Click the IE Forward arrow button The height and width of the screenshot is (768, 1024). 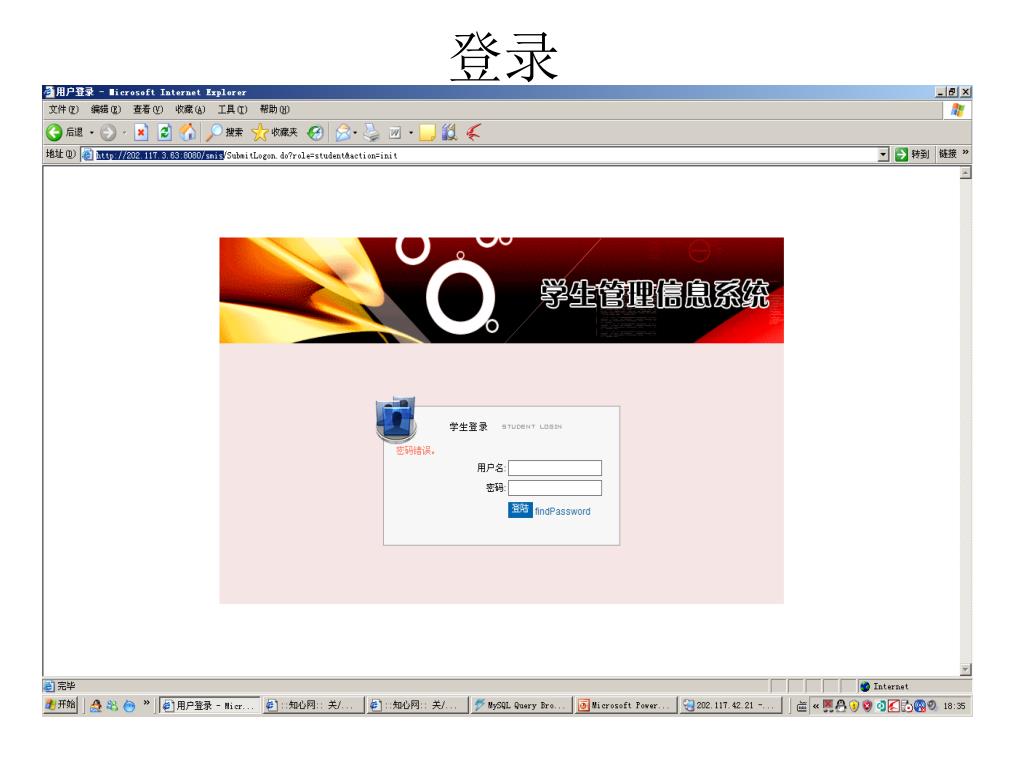[108, 133]
